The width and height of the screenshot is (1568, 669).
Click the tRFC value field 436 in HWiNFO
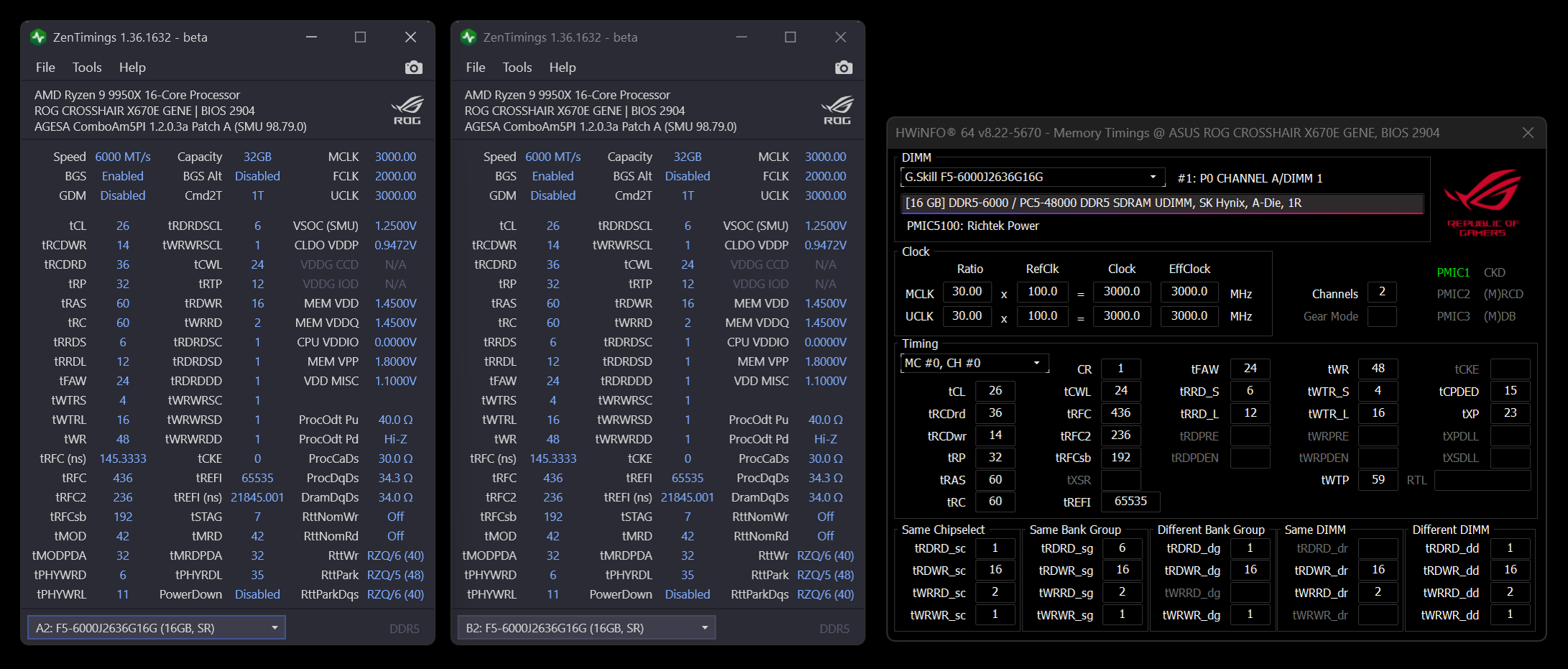pyautogui.click(x=1121, y=413)
